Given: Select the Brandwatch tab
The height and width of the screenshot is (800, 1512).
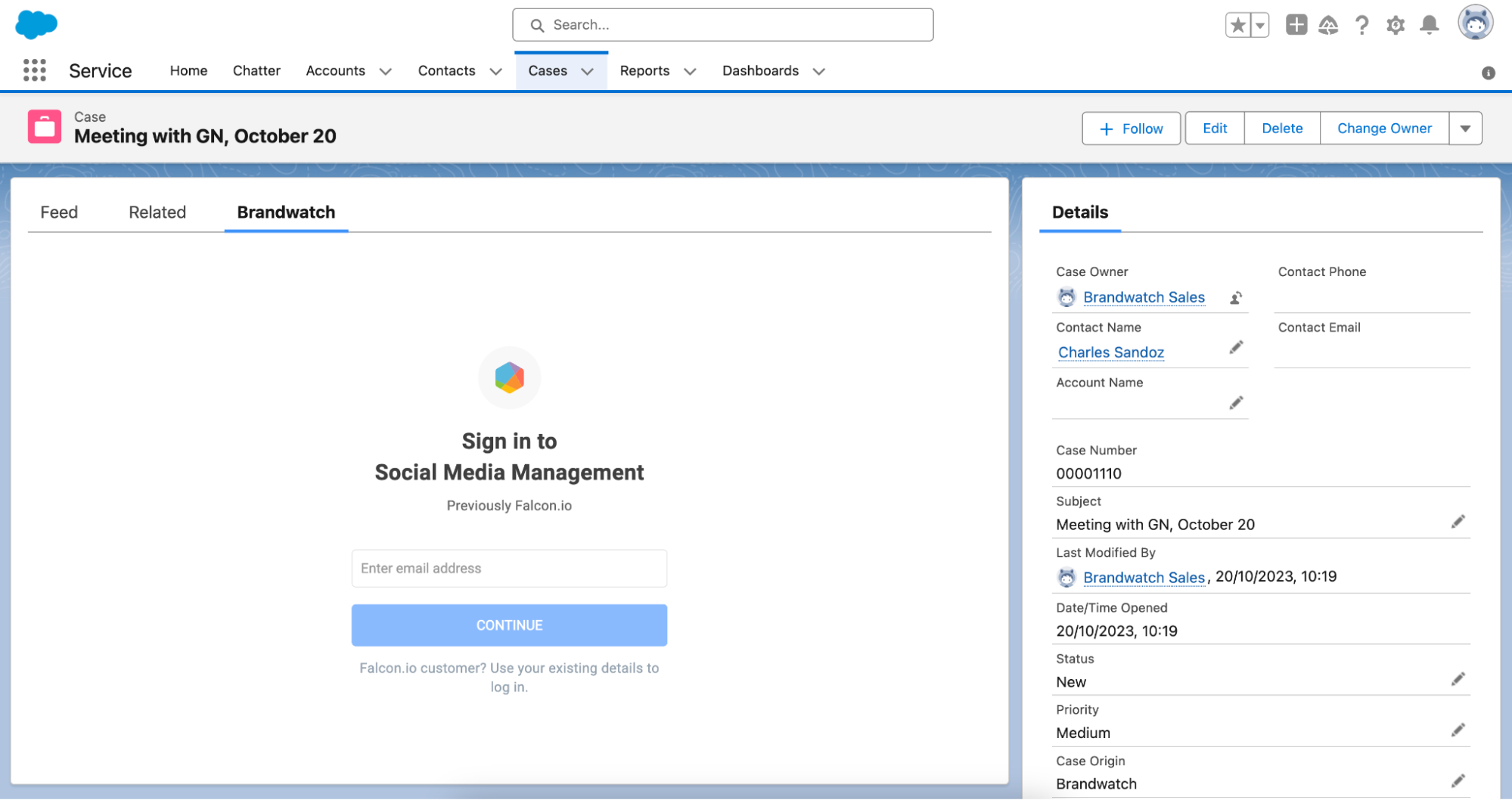Looking at the screenshot, I should (286, 212).
